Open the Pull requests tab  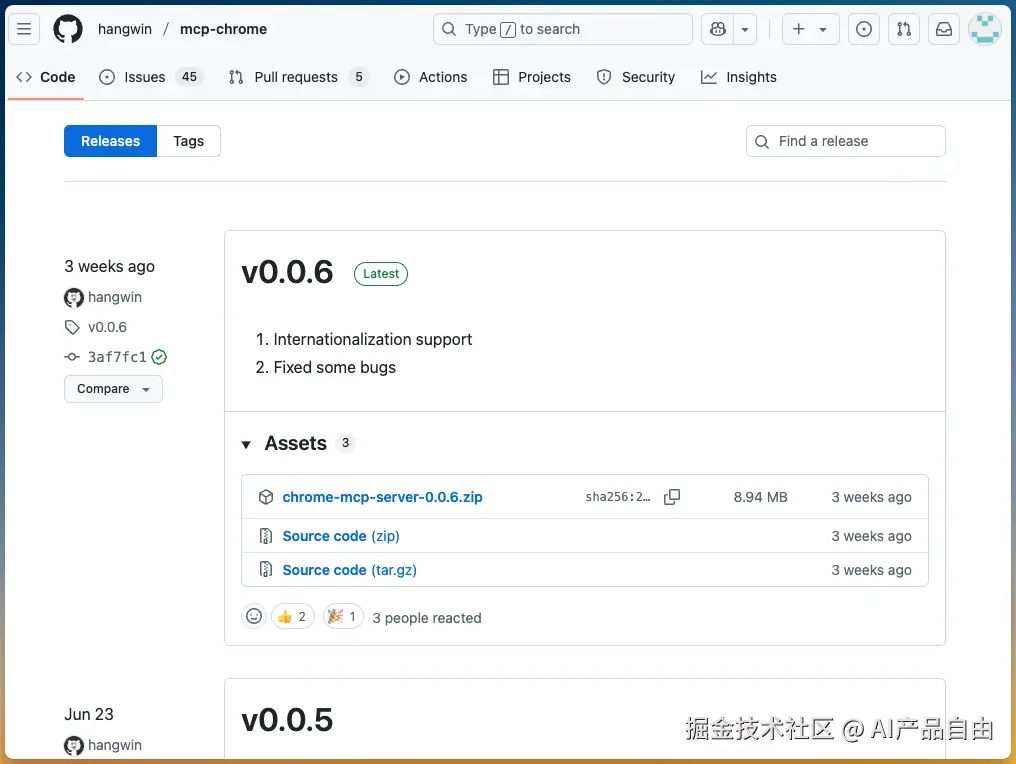click(x=299, y=77)
